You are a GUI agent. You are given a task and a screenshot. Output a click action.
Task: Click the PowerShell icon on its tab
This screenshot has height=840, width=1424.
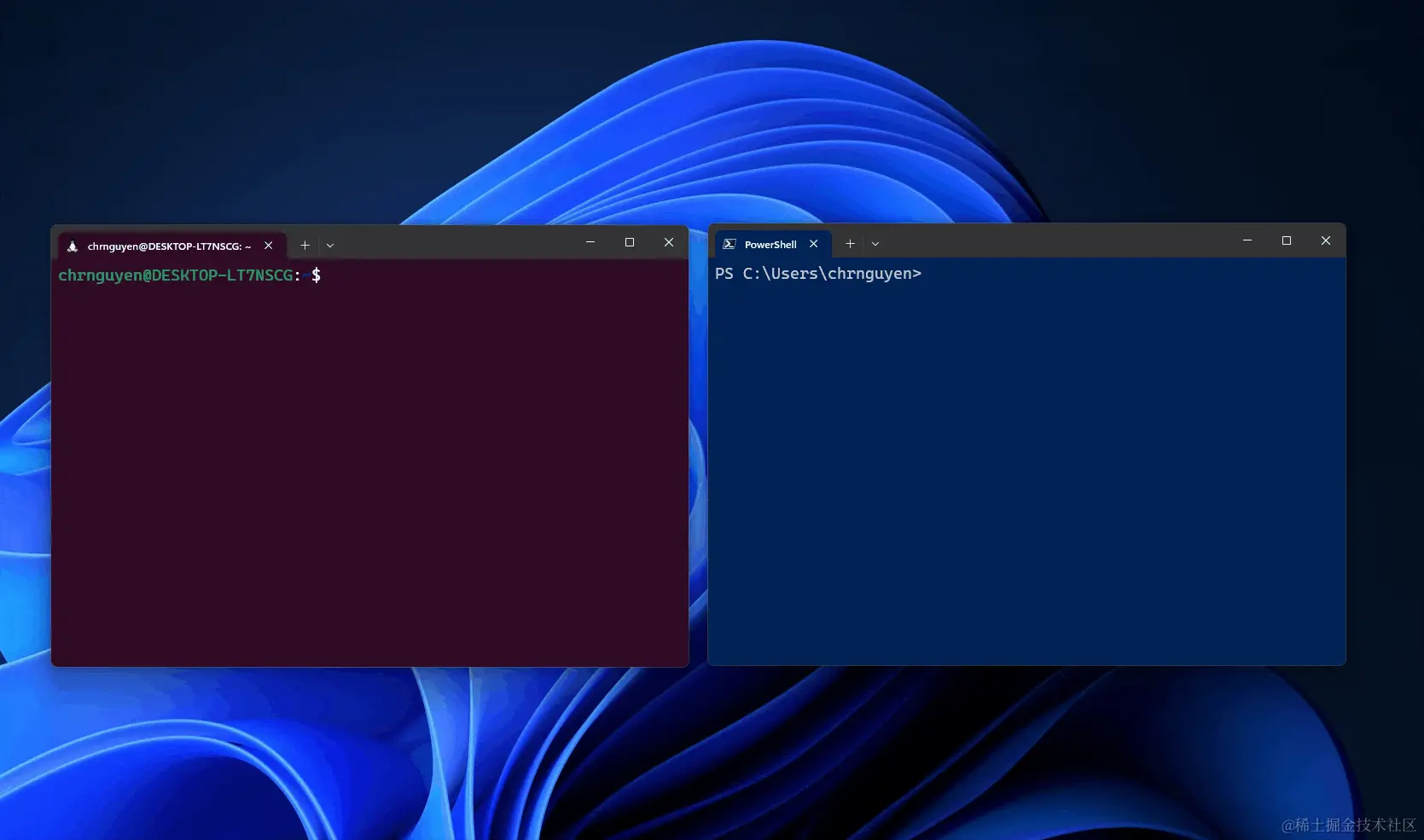(729, 244)
